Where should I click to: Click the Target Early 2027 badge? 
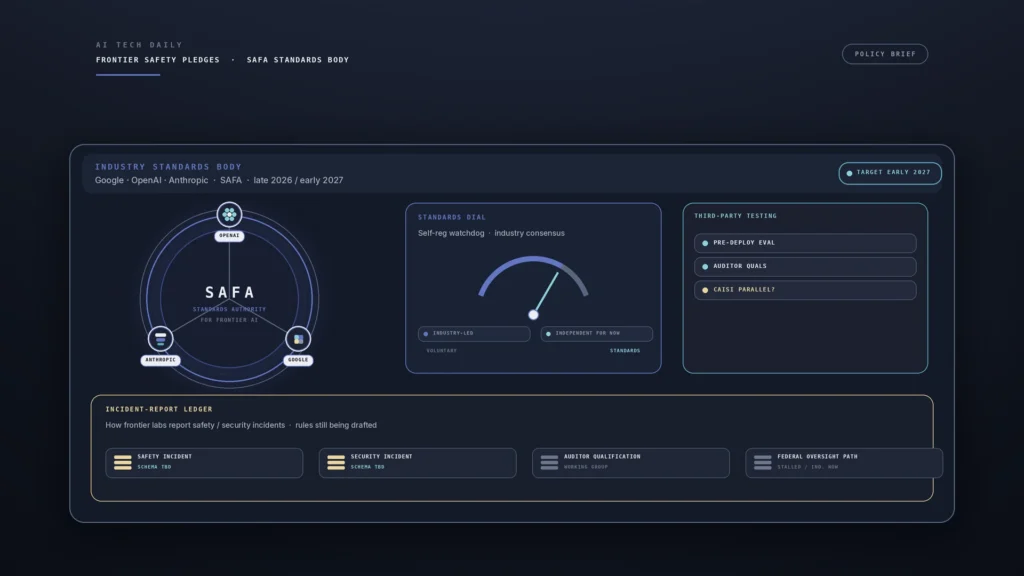pos(889,173)
